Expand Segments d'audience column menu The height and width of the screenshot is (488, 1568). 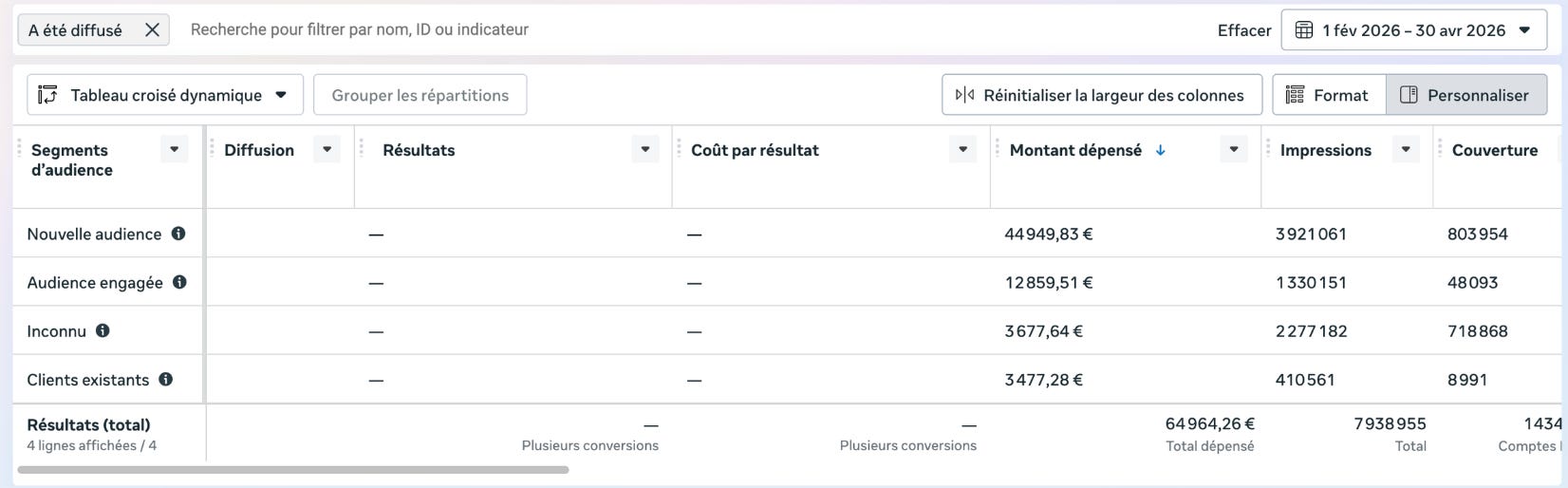[174, 149]
